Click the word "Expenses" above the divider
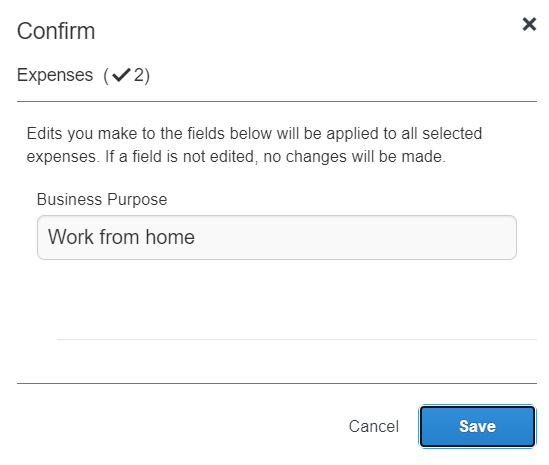Viewport: 549px width, 465px height. 55,75
